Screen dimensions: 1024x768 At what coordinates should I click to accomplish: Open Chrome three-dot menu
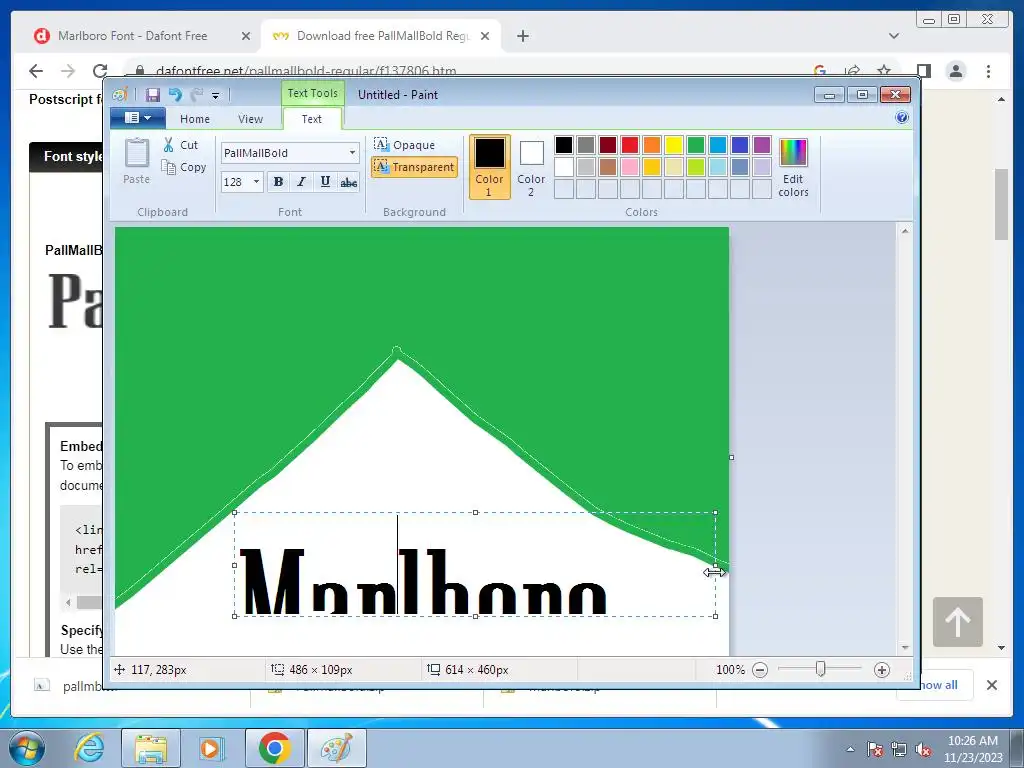pyautogui.click(x=988, y=71)
